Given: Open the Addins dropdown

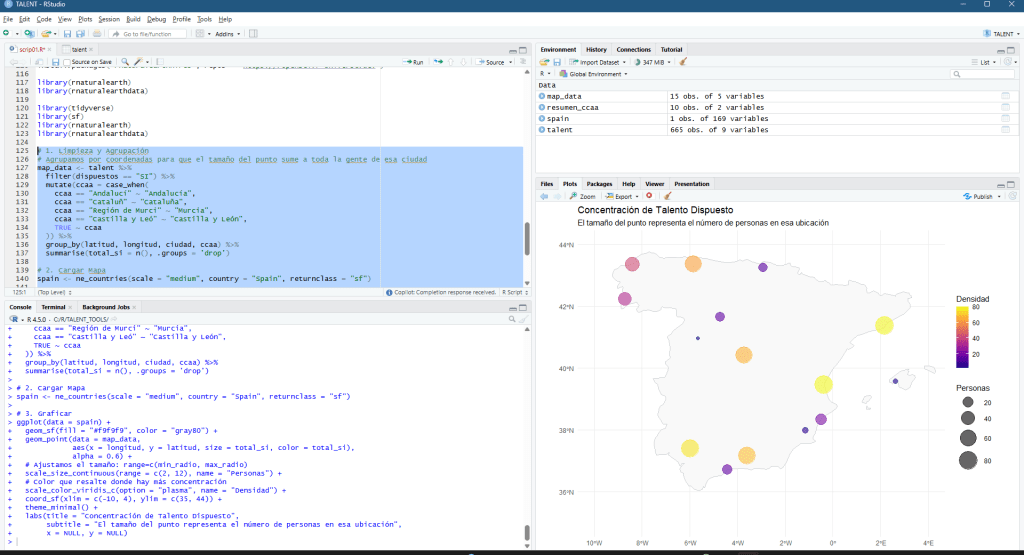Looking at the screenshot, I should pyautogui.click(x=226, y=34).
